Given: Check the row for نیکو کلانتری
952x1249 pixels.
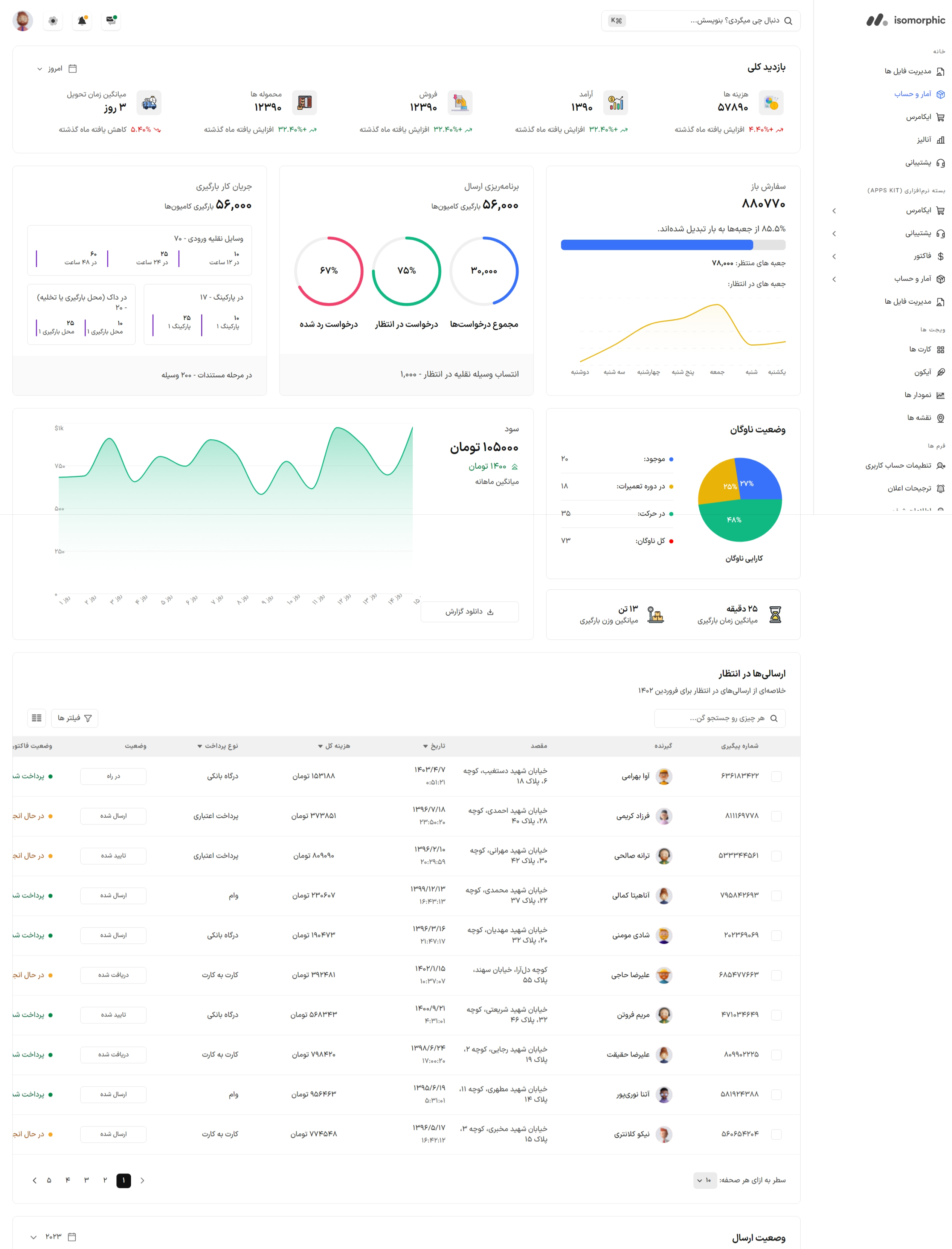Looking at the screenshot, I should 777,1134.
